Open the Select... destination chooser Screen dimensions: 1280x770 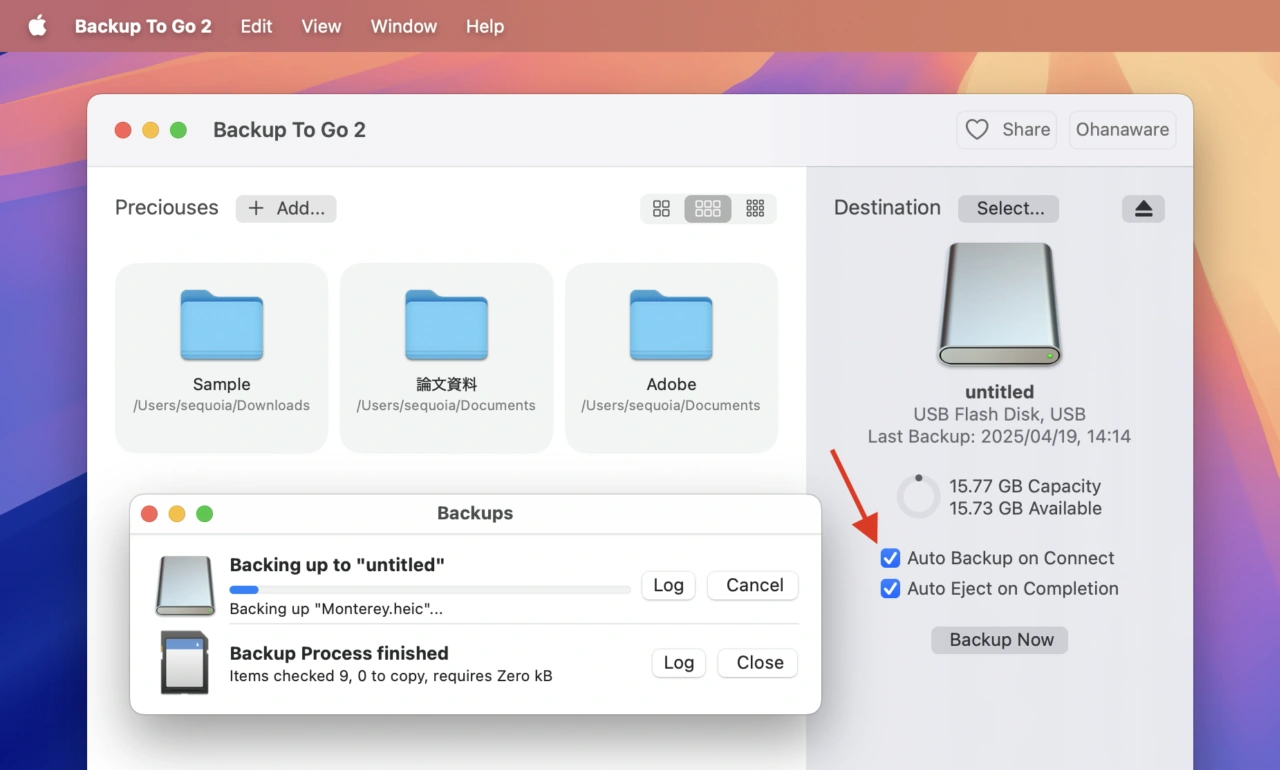tap(1008, 208)
